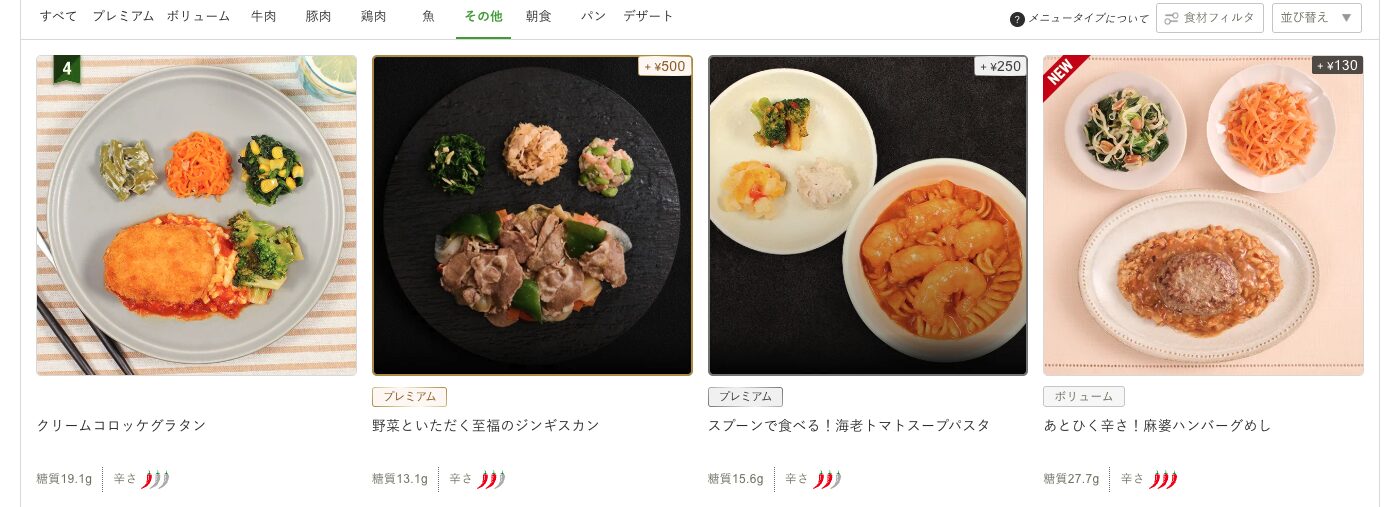Select the 魚 category tab
This screenshot has height=507, width=1389.
tap(428, 17)
